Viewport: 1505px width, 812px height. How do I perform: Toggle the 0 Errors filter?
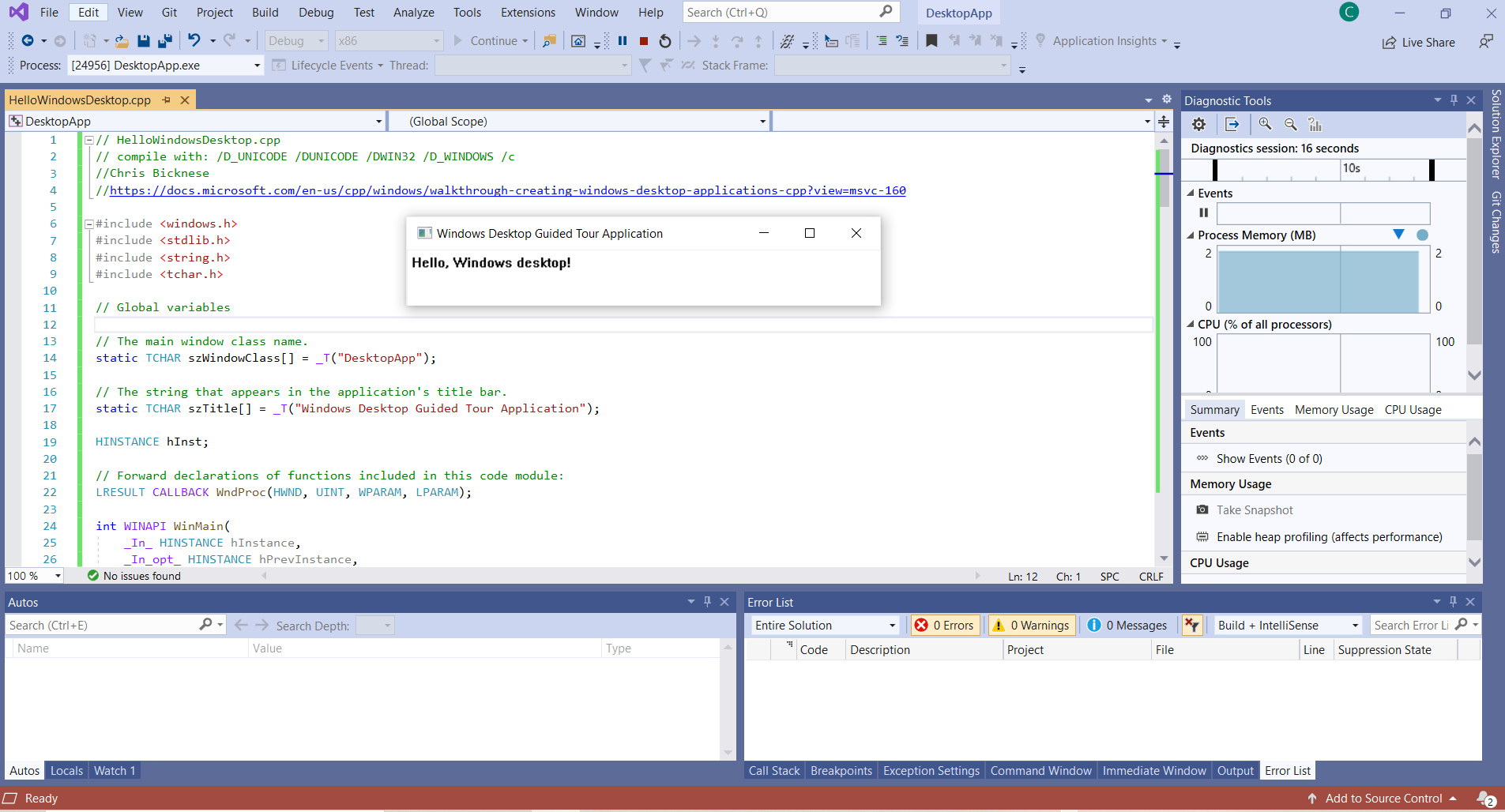click(946, 625)
